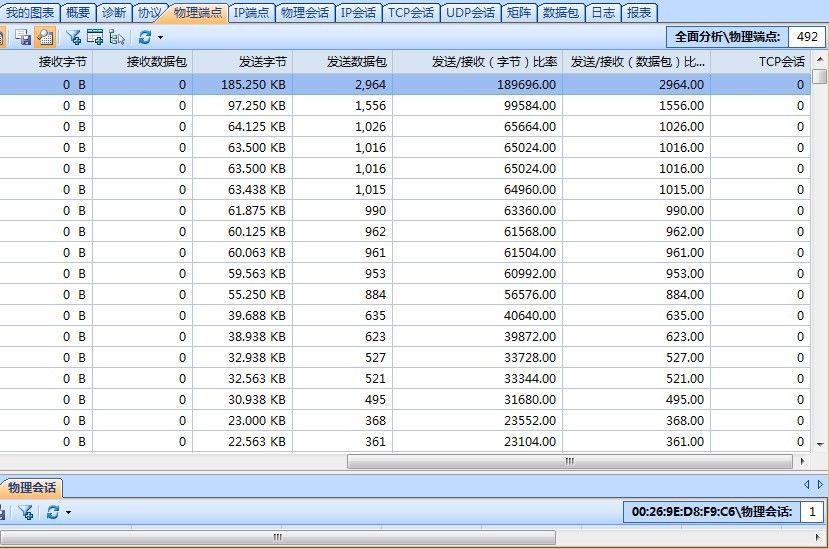Screen dimensions: 829x549
Task: Open the refresh dropdown arrow in top toolbar
Action: [160, 38]
